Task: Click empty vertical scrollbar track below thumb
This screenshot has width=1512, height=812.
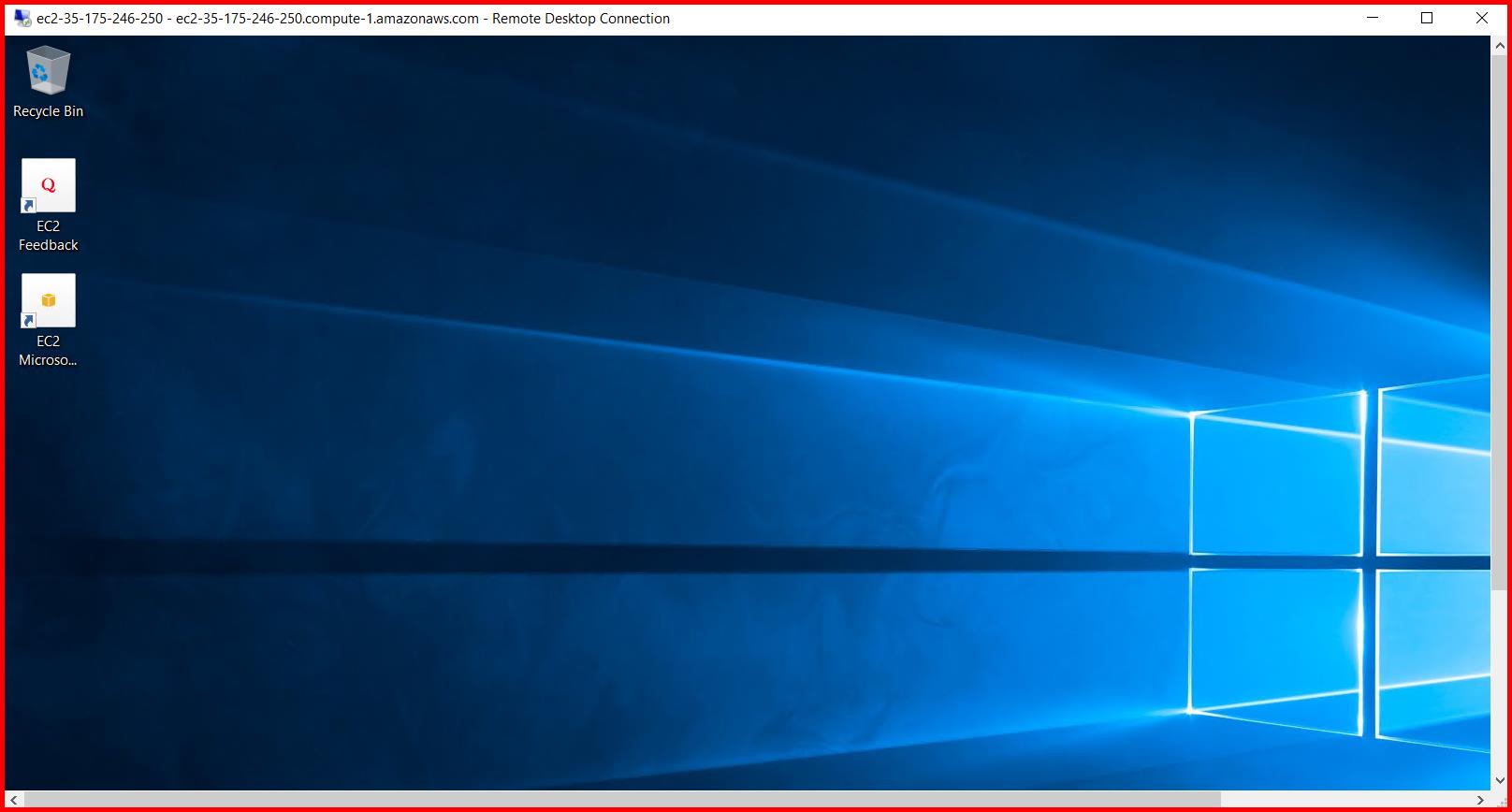Action: (x=1500, y=683)
